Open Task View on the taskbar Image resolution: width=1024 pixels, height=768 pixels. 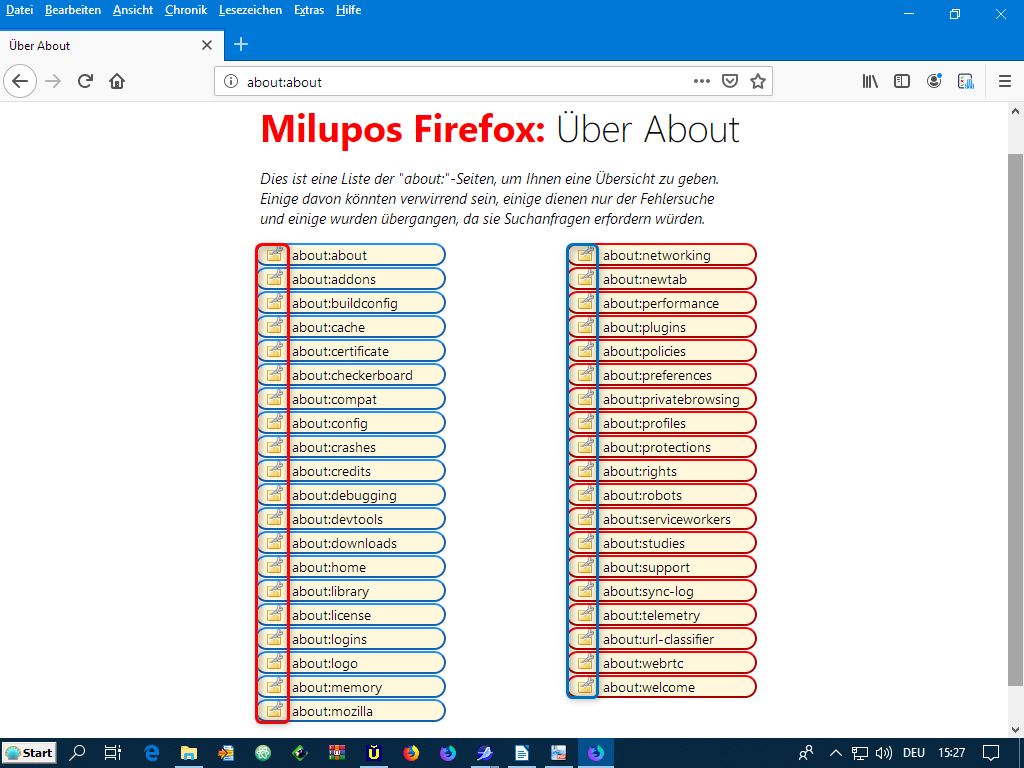(x=113, y=753)
